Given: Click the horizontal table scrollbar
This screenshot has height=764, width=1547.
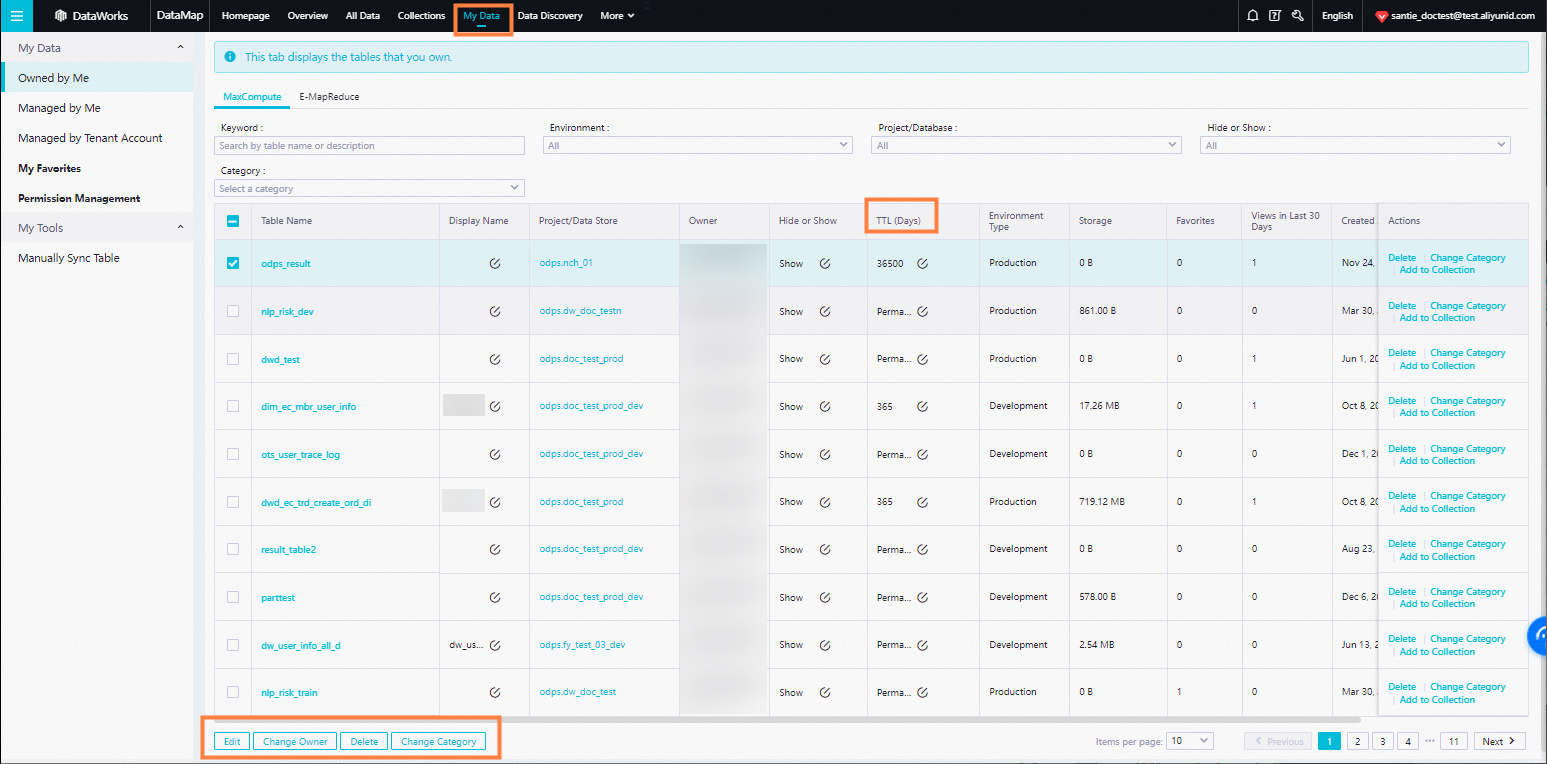Looking at the screenshot, I should pyautogui.click(x=787, y=719).
